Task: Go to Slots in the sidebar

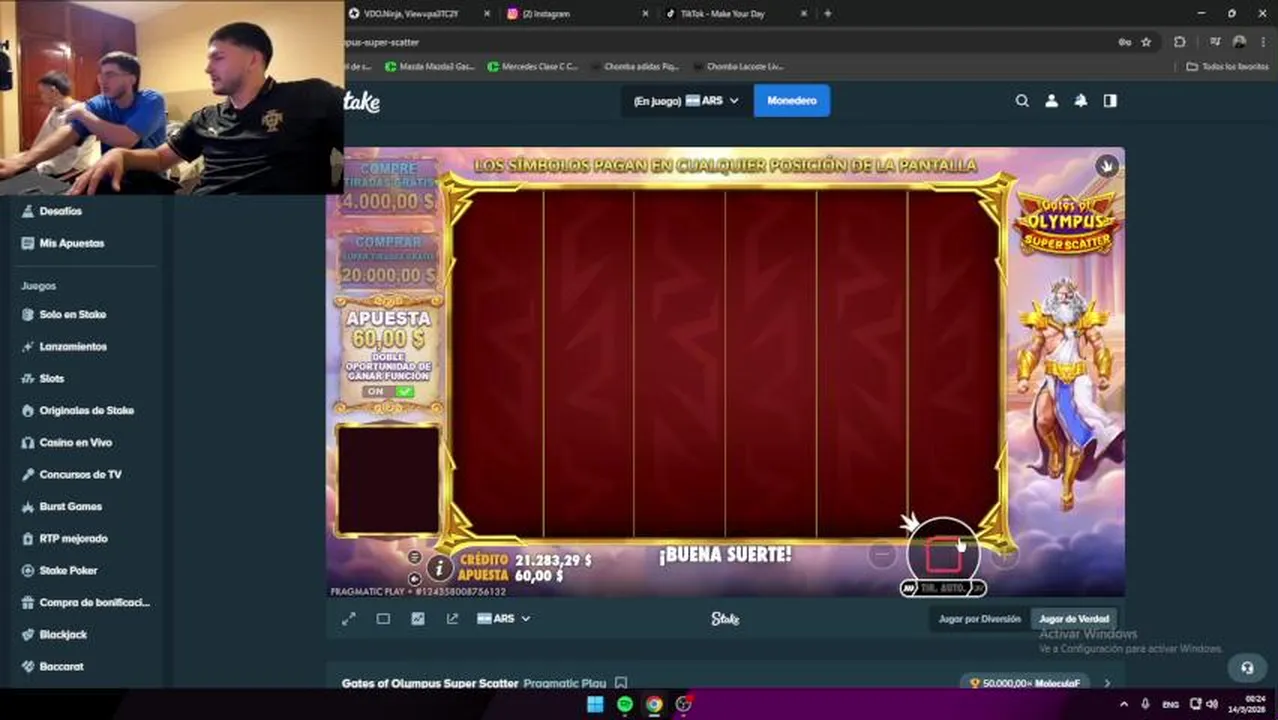Action: point(51,378)
